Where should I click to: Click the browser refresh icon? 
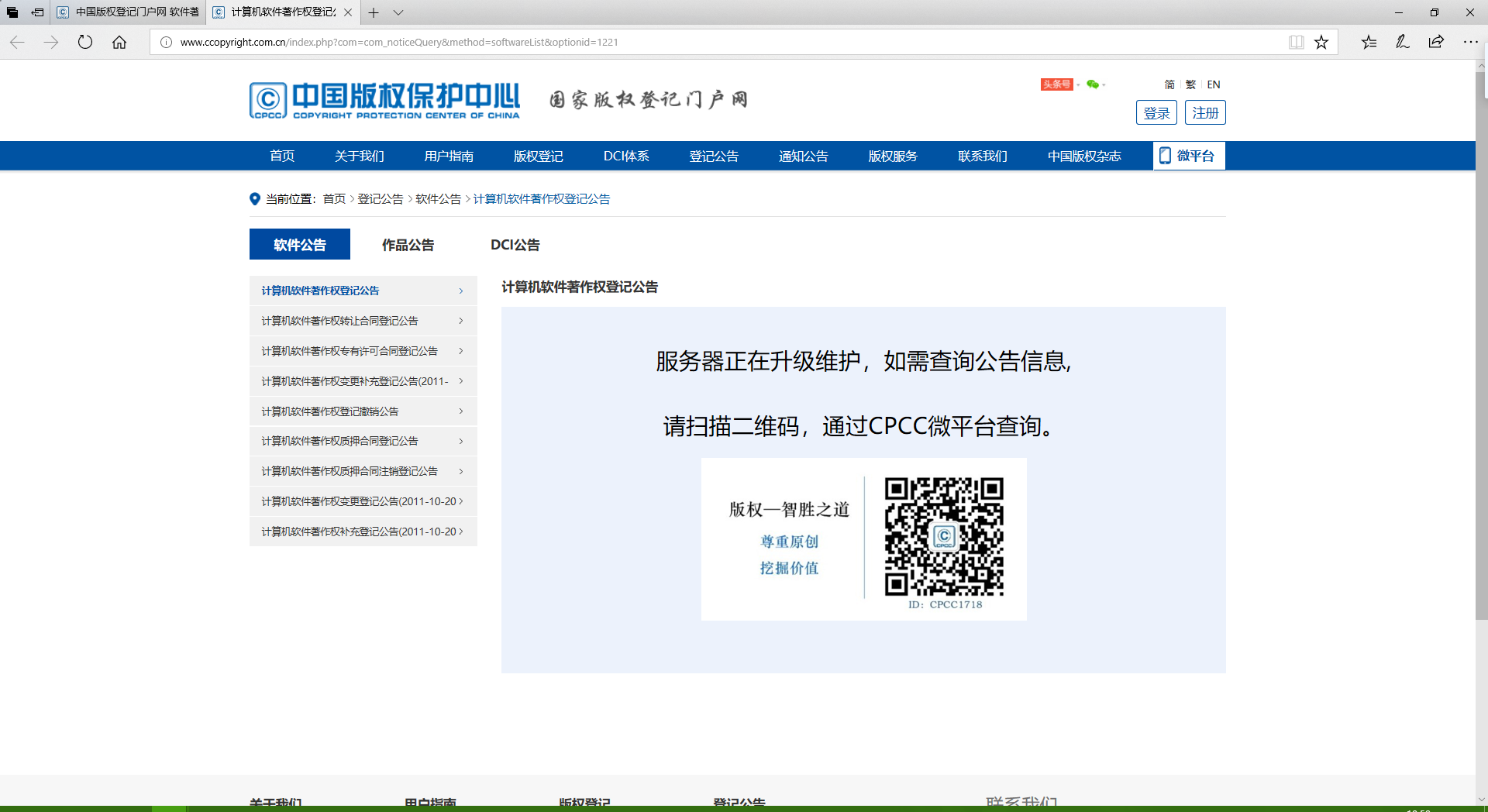pyautogui.click(x=85, y=42)
